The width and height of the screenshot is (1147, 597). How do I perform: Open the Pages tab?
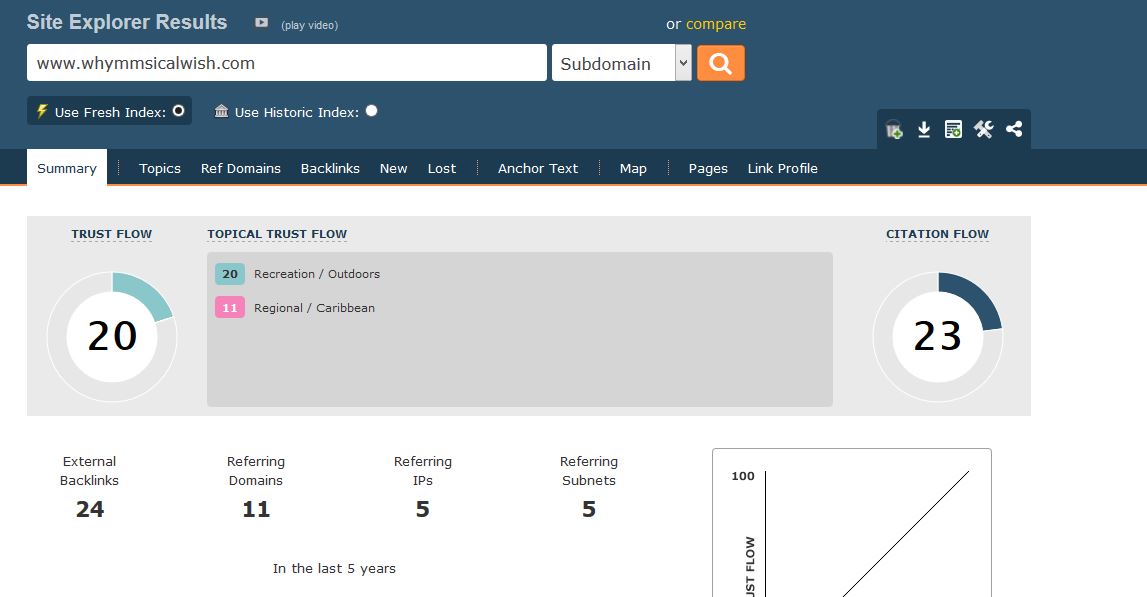708,168
